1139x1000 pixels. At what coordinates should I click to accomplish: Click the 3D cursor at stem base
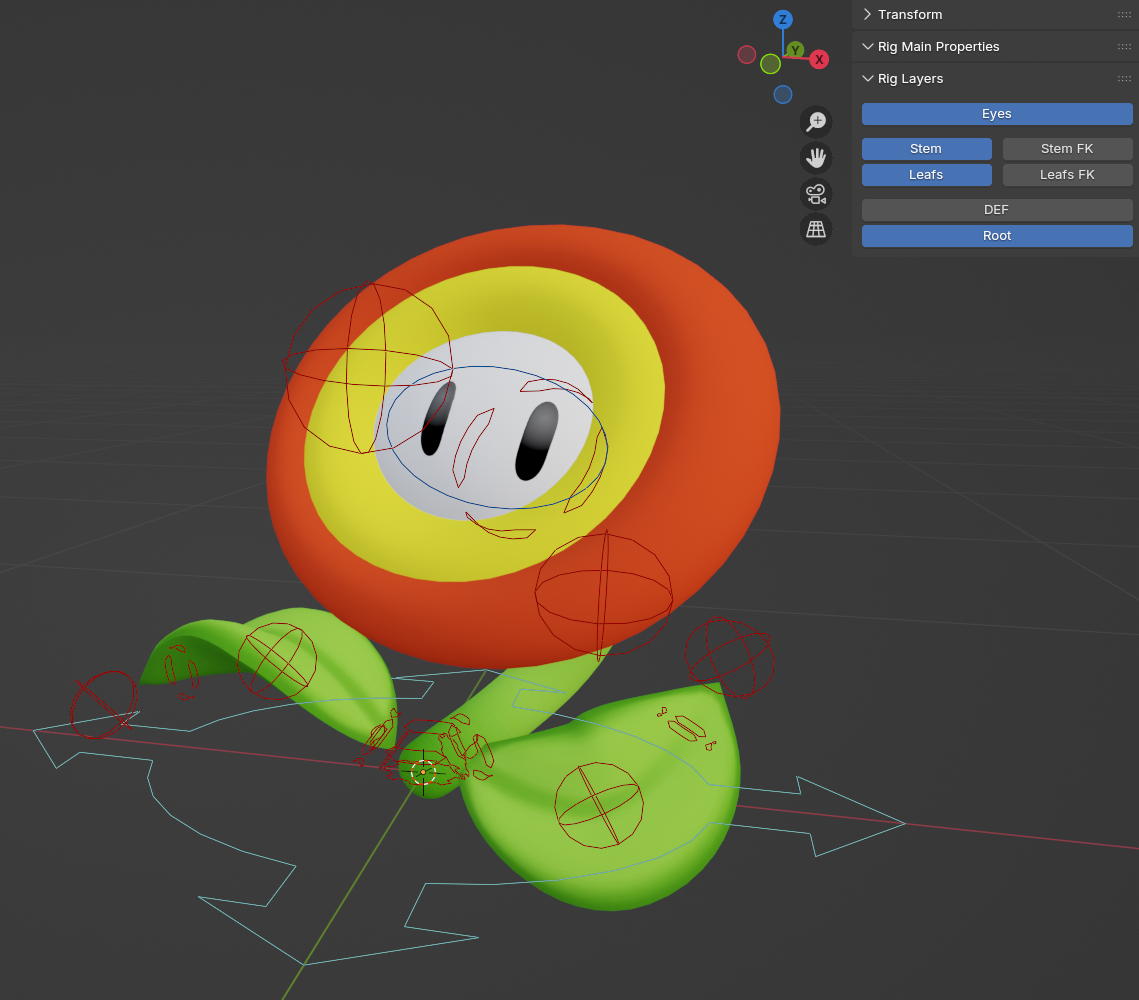click(x=423, y=772)
